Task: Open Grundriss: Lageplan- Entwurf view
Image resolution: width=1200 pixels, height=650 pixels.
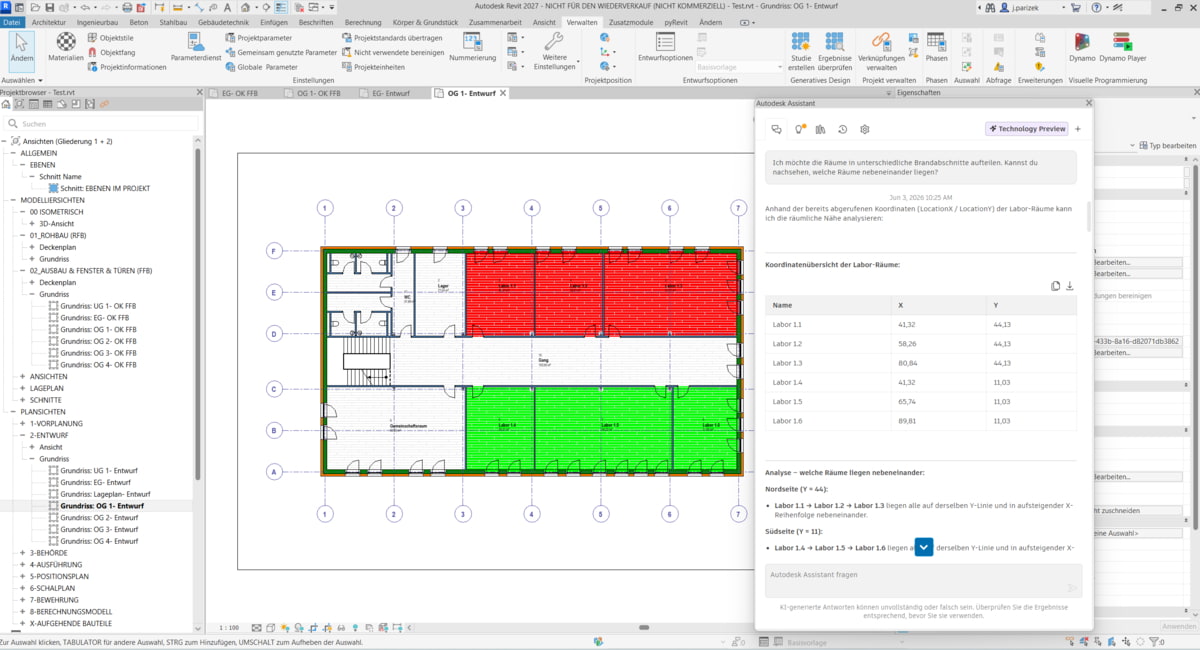Action: [x=105, y=494]
